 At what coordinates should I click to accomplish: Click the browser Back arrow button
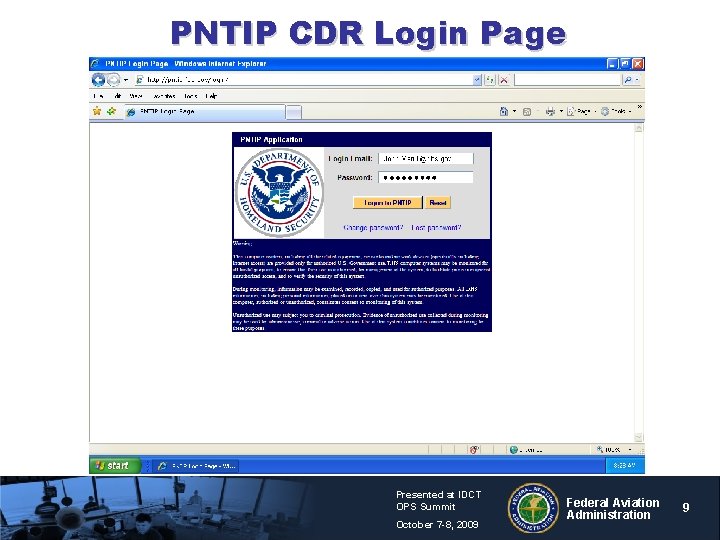click(98, 80)
